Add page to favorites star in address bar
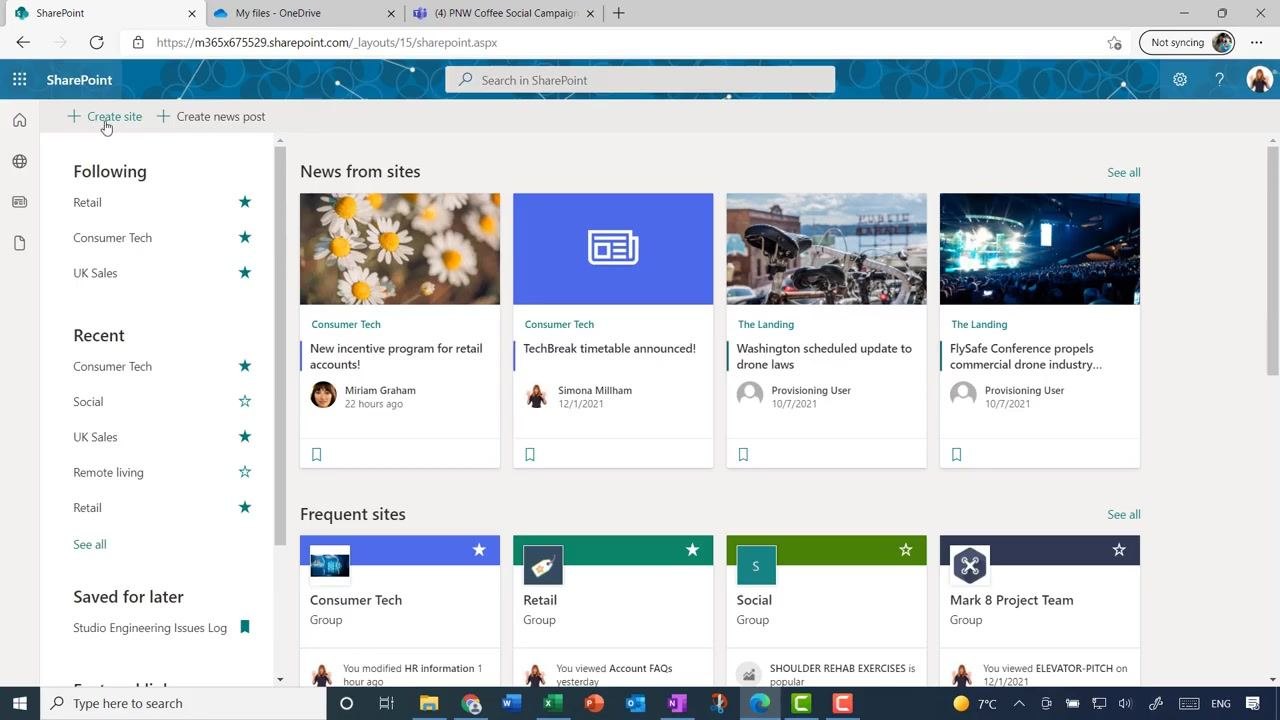1280x720 pixels. point(1114,42)
